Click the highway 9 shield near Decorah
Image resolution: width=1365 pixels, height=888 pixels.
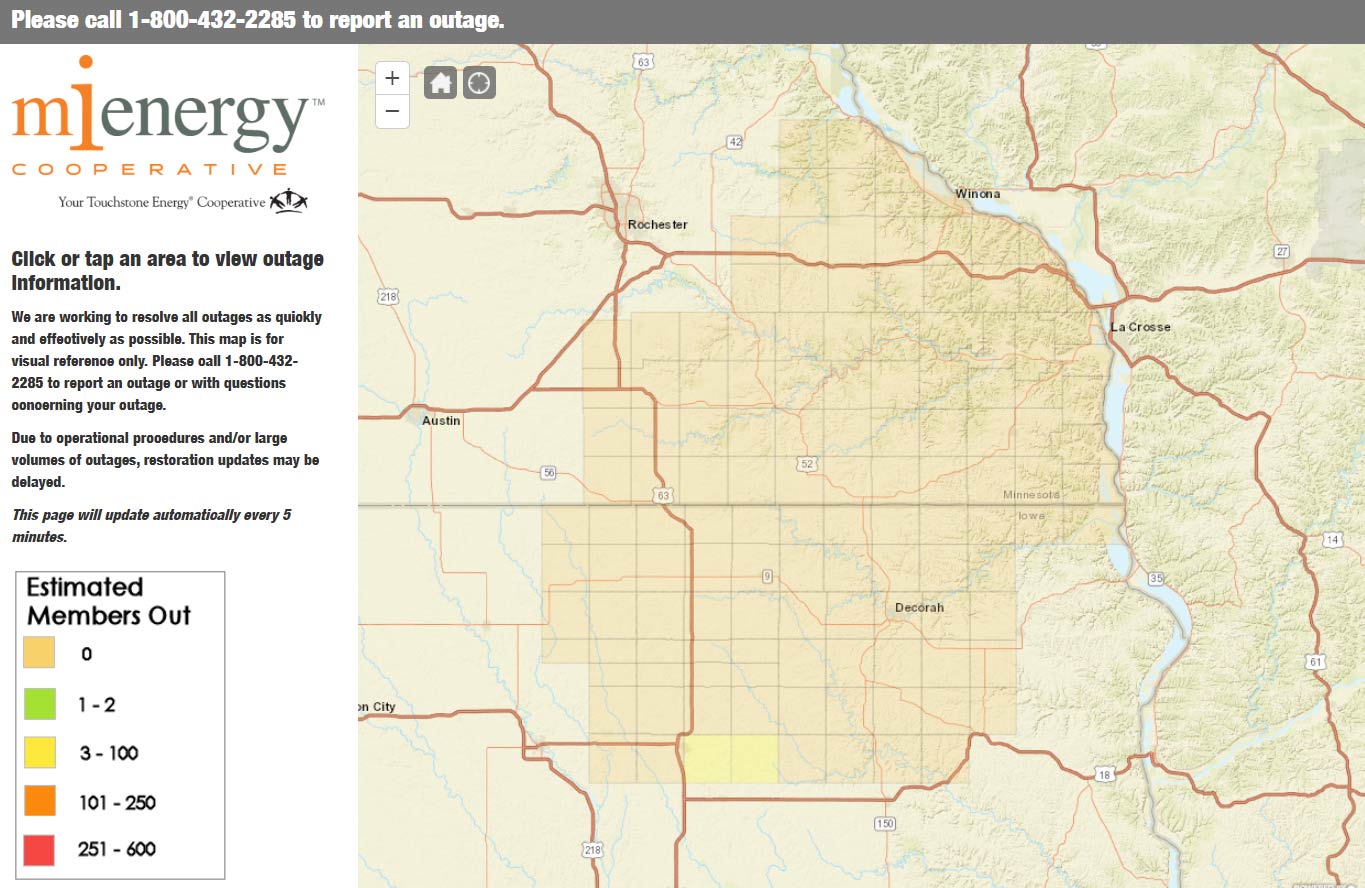pyautogui.click(x=767, y=575)
